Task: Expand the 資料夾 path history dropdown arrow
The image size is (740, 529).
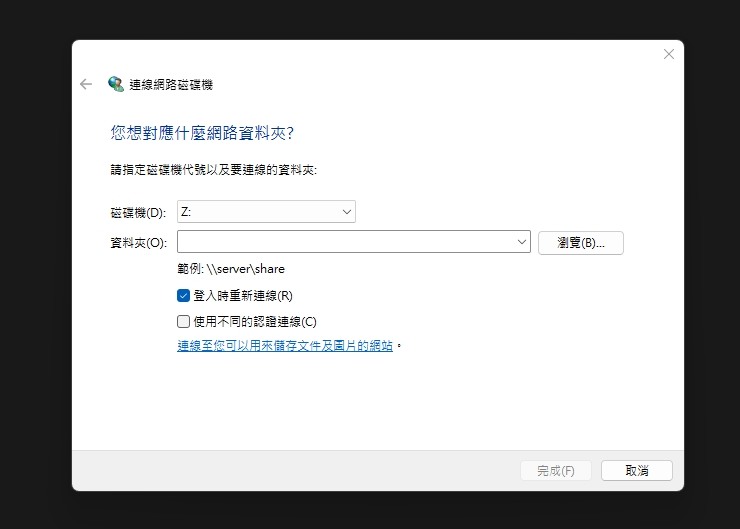Action: pyautogui.click(x=521, y=242)
